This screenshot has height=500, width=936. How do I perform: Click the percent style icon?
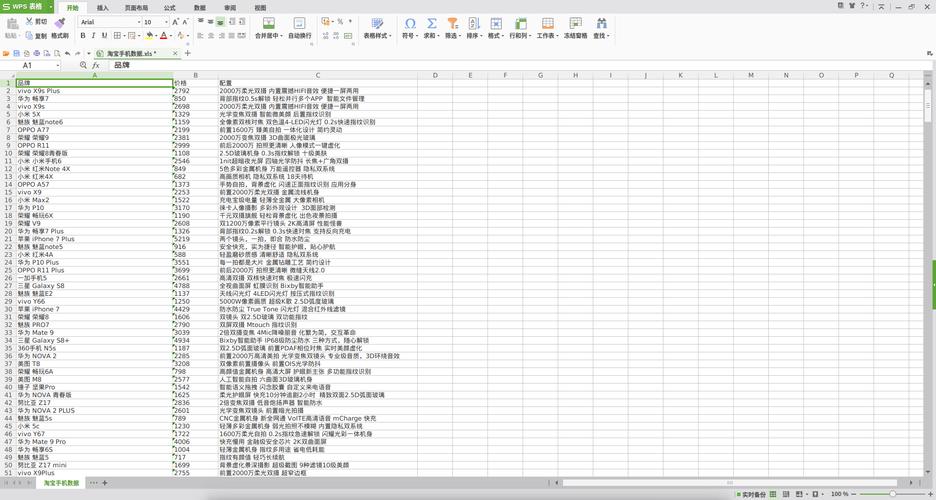click(x=340, y=21)
